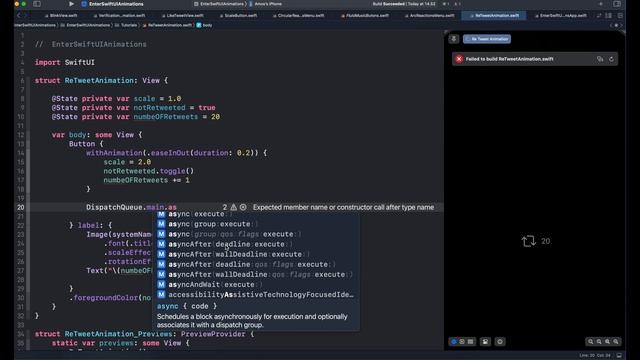Select async(group:qos:flags:execute:) completion

(256, 234)
